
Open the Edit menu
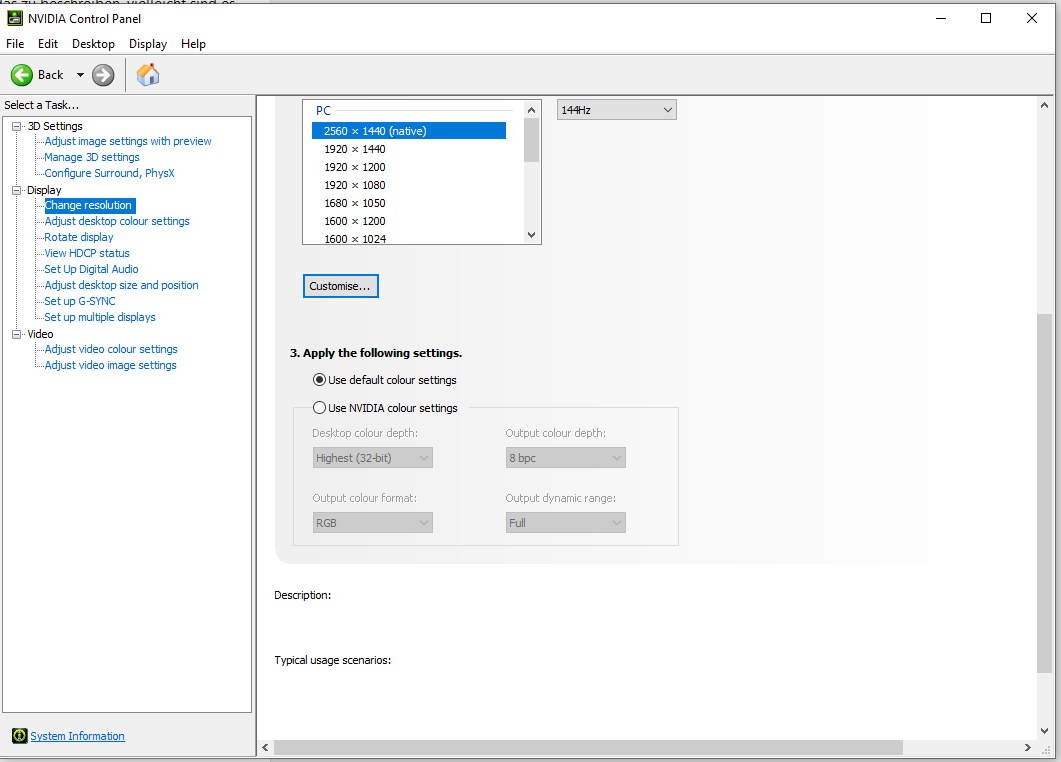[x=47, y=44]
